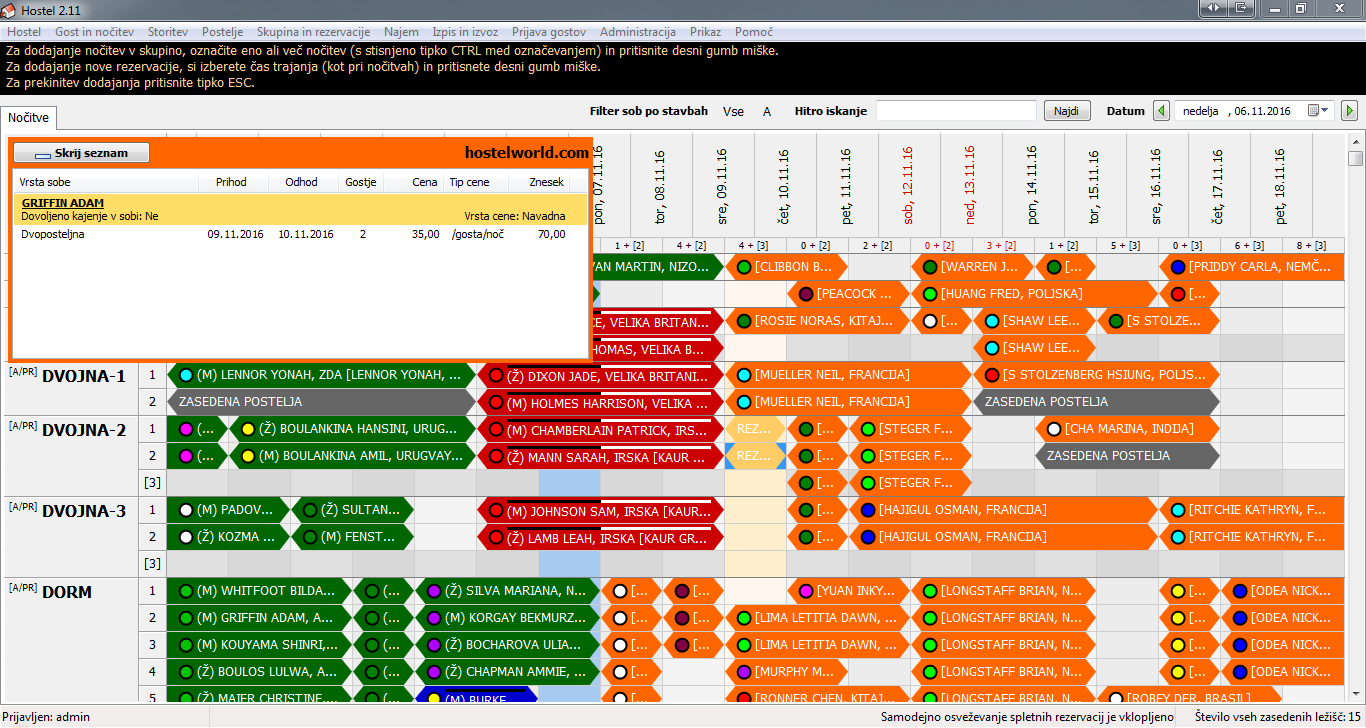Screen dimensions: 1366x728
Task: Open the Administracija menu
Action: coord(637,32)
